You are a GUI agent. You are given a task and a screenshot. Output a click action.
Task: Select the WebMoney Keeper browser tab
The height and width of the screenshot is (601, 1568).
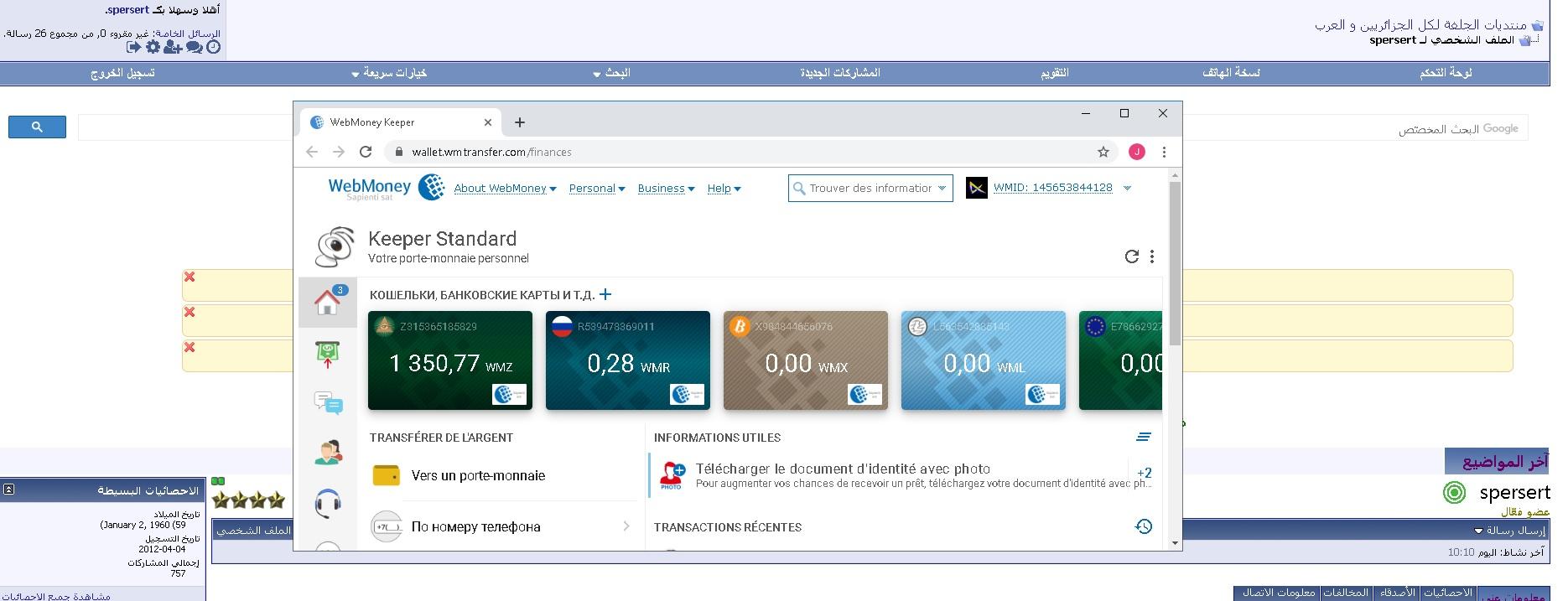401,122
